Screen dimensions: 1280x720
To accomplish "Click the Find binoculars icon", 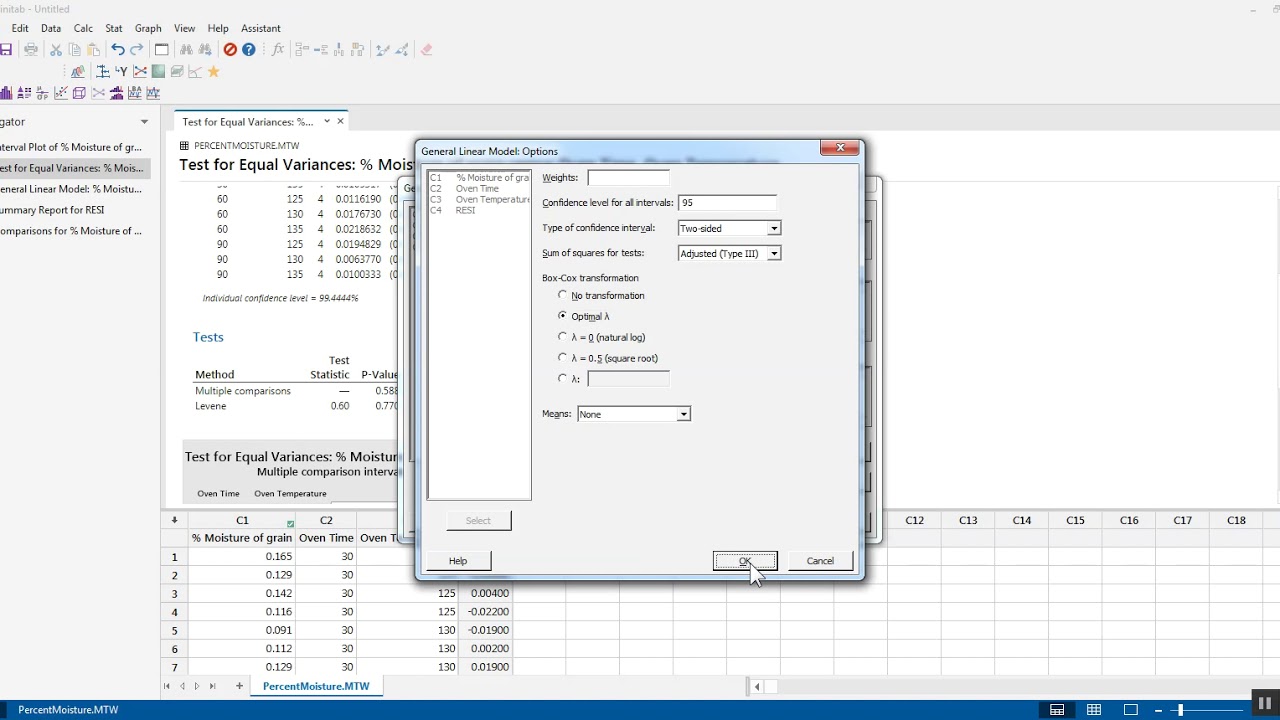I will click(187, 50).
